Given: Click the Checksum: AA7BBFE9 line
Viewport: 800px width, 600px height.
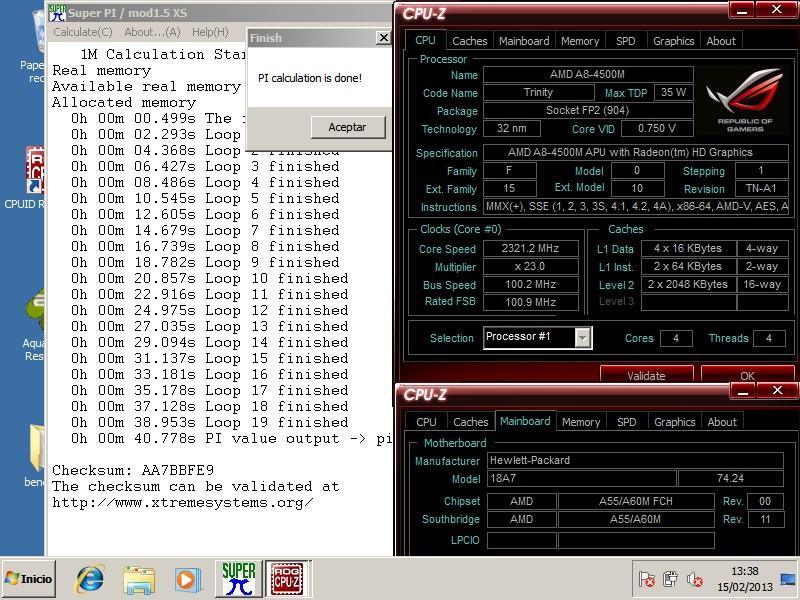Looking at the screenshot, I should click(133, 470).
